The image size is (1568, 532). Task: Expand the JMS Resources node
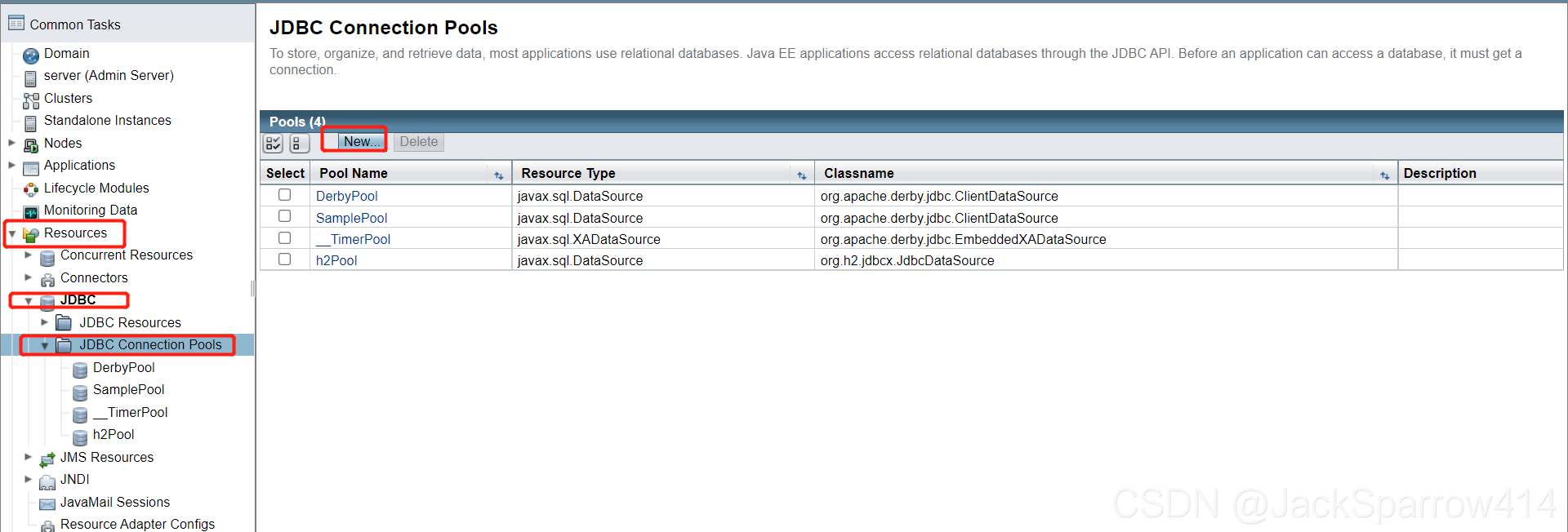pyautogui.click(x=28, y=457)
